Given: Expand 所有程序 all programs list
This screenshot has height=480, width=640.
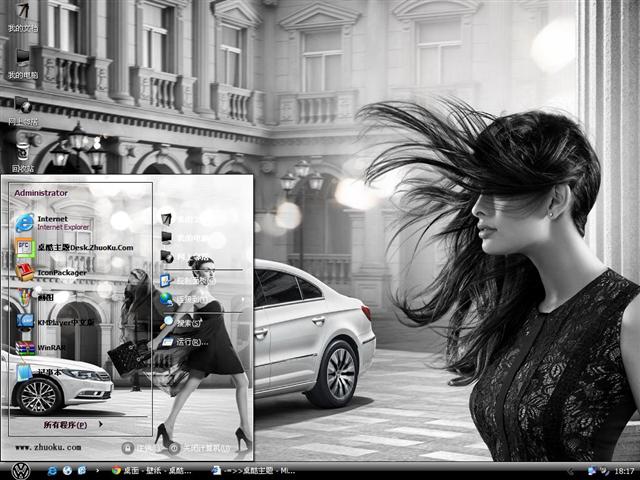Looking at the screenshot, I should (x=70, y=424).
